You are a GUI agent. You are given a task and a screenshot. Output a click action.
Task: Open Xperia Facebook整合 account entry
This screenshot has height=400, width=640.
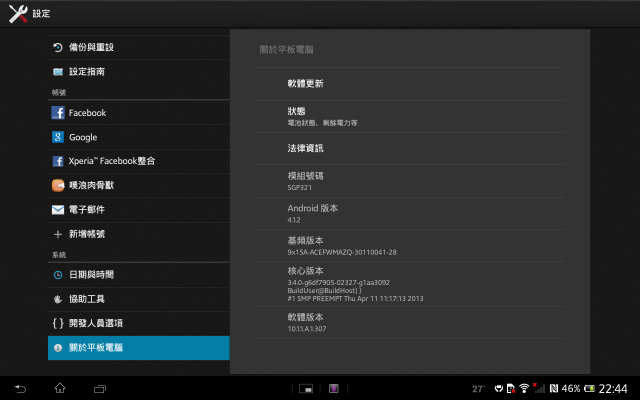[x=139, y=161]
